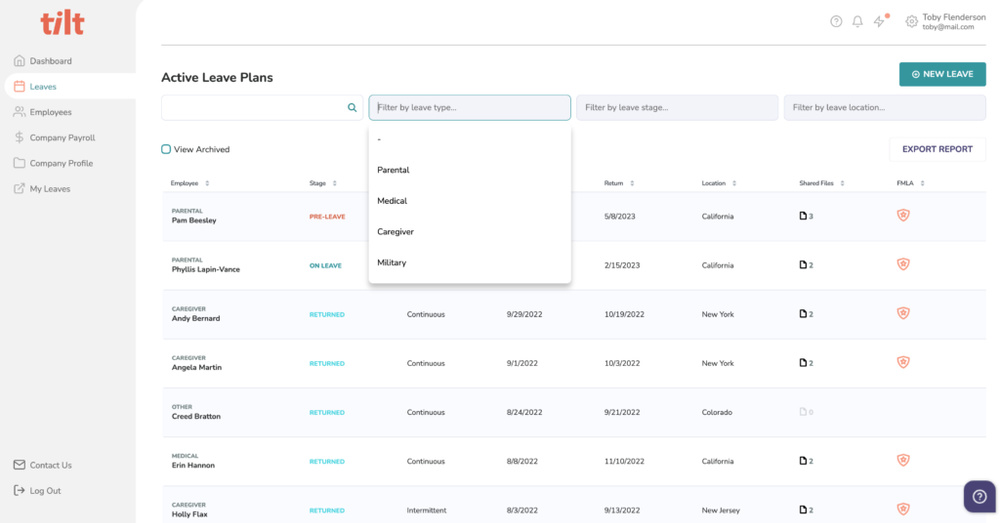Click the 11/10/2022 return date cell
Viewport: 1000px width, 523px height.
click(x=624, y=461)
